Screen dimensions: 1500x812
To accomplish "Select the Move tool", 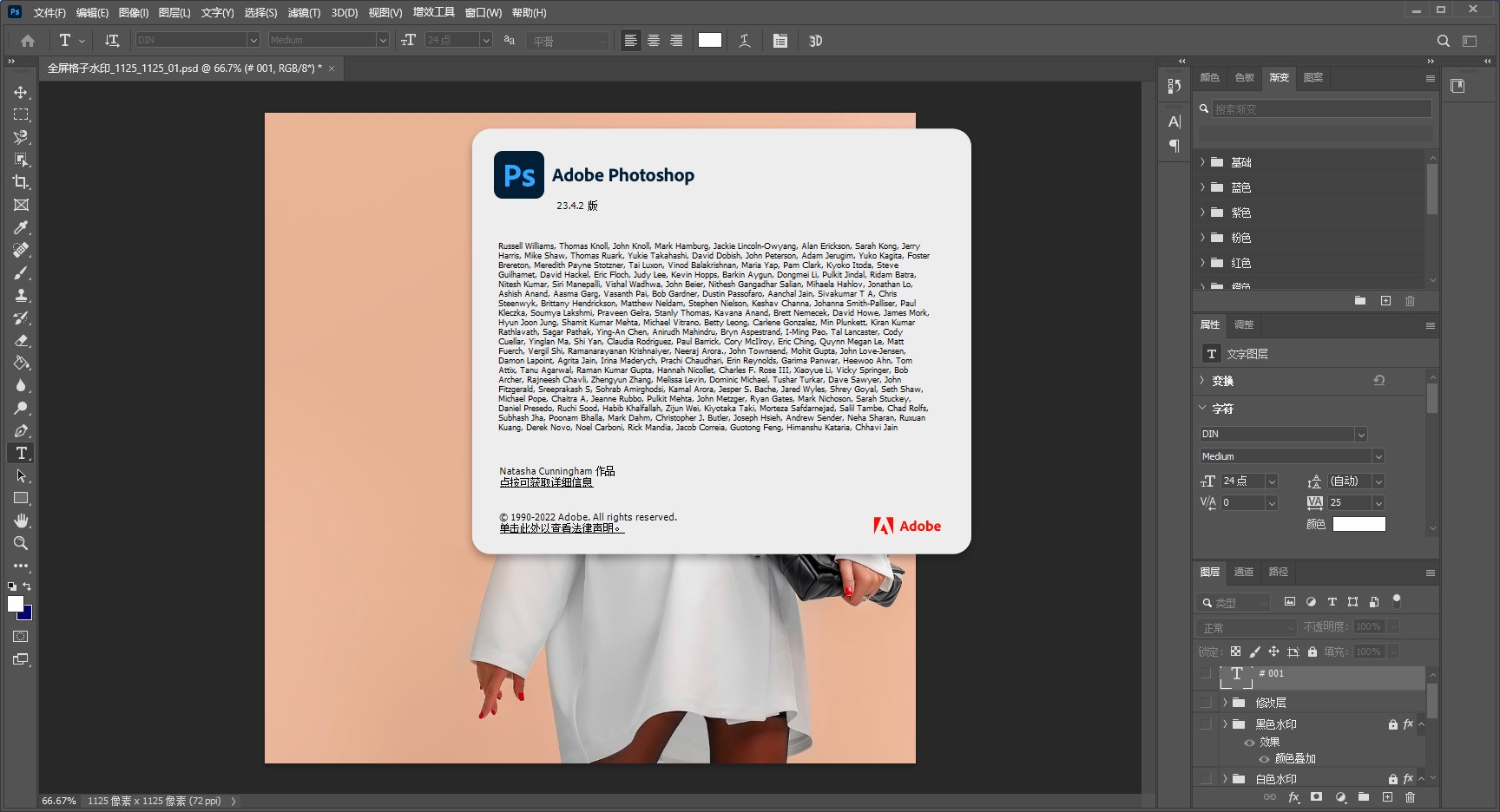I will [x=21, y=91].
